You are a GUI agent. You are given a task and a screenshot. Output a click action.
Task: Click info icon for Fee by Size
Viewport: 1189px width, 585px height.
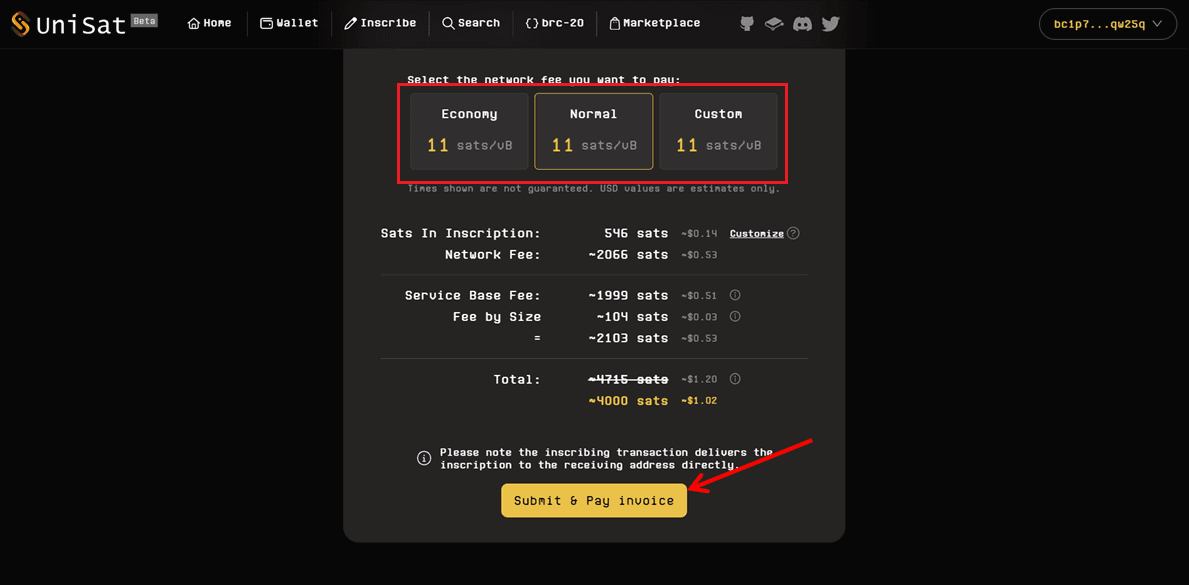pos(735,316)
